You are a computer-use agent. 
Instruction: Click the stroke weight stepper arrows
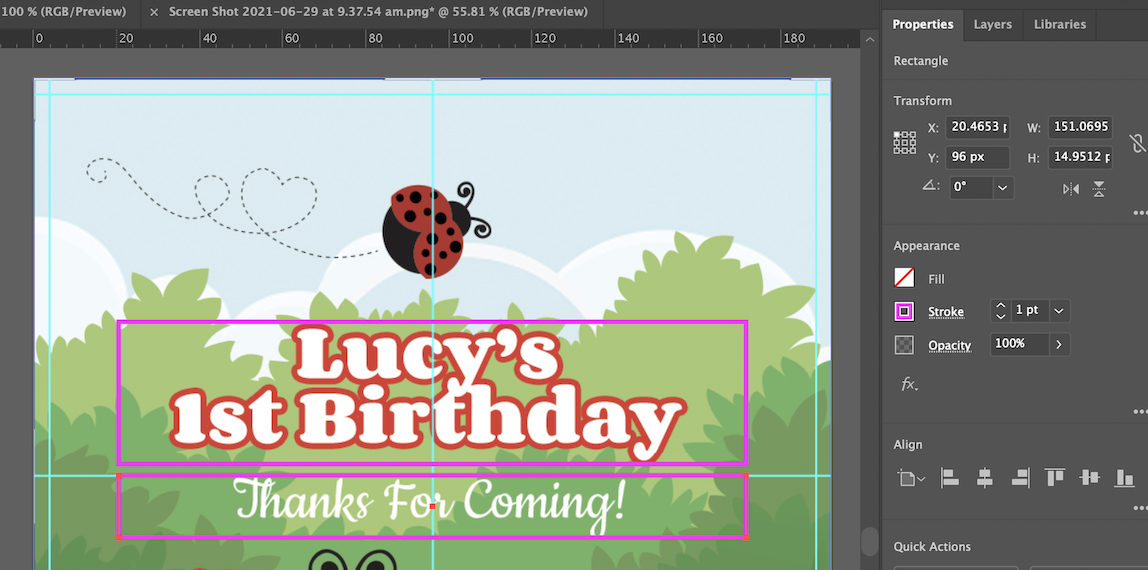[x=1000, y=310]
